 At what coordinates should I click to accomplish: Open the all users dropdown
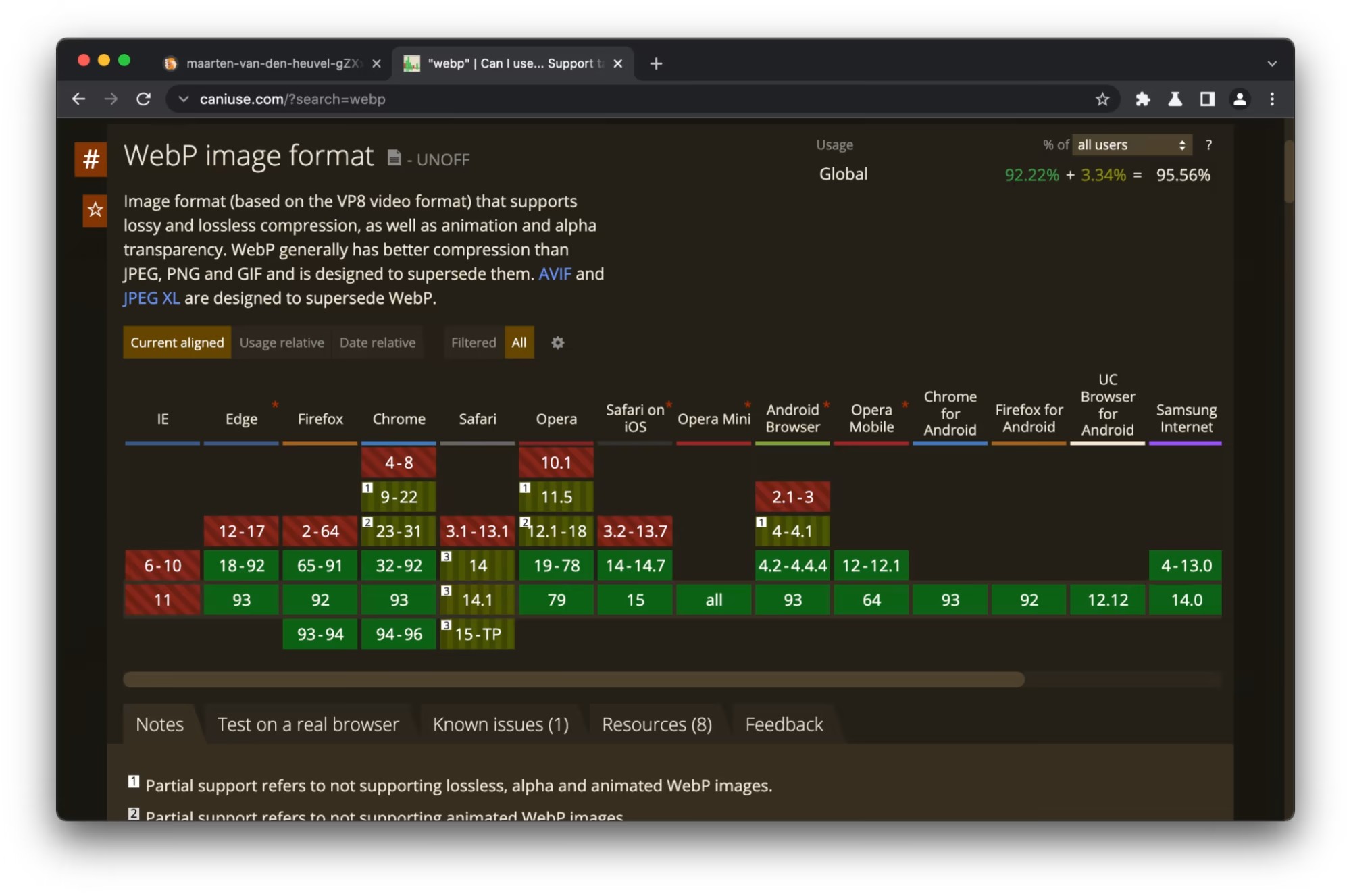(1131, 145)
